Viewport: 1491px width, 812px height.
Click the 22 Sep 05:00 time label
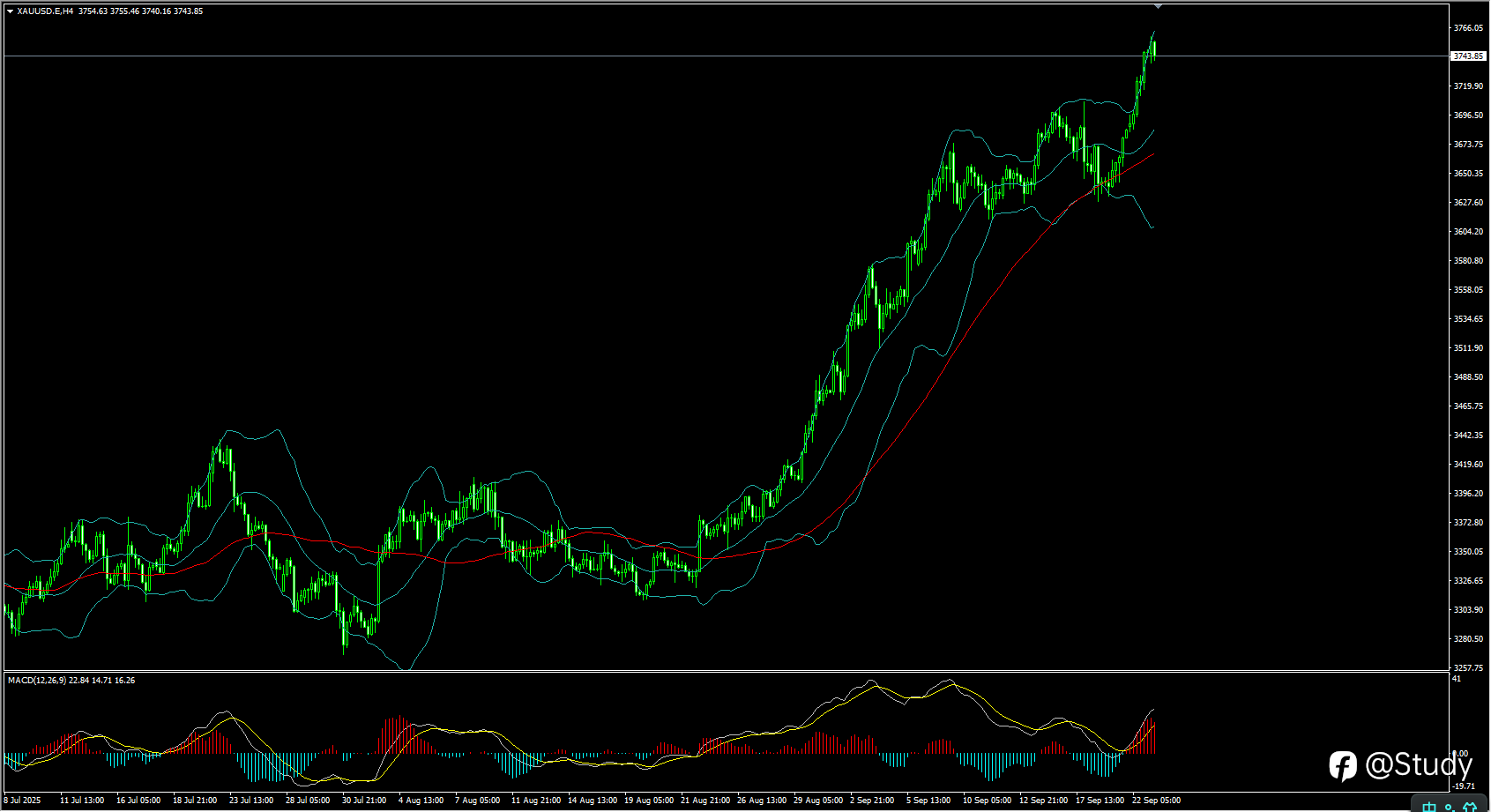(x=1157, y=801)
